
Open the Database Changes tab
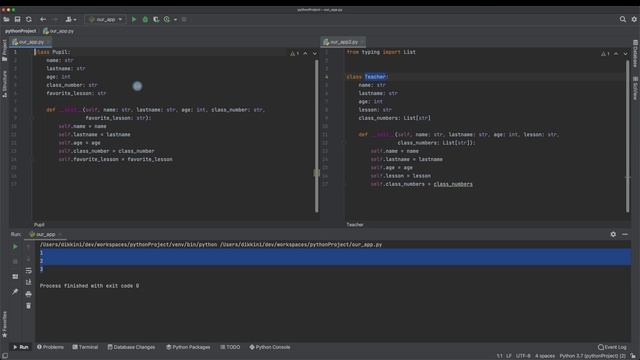click(x=131, y=347)
